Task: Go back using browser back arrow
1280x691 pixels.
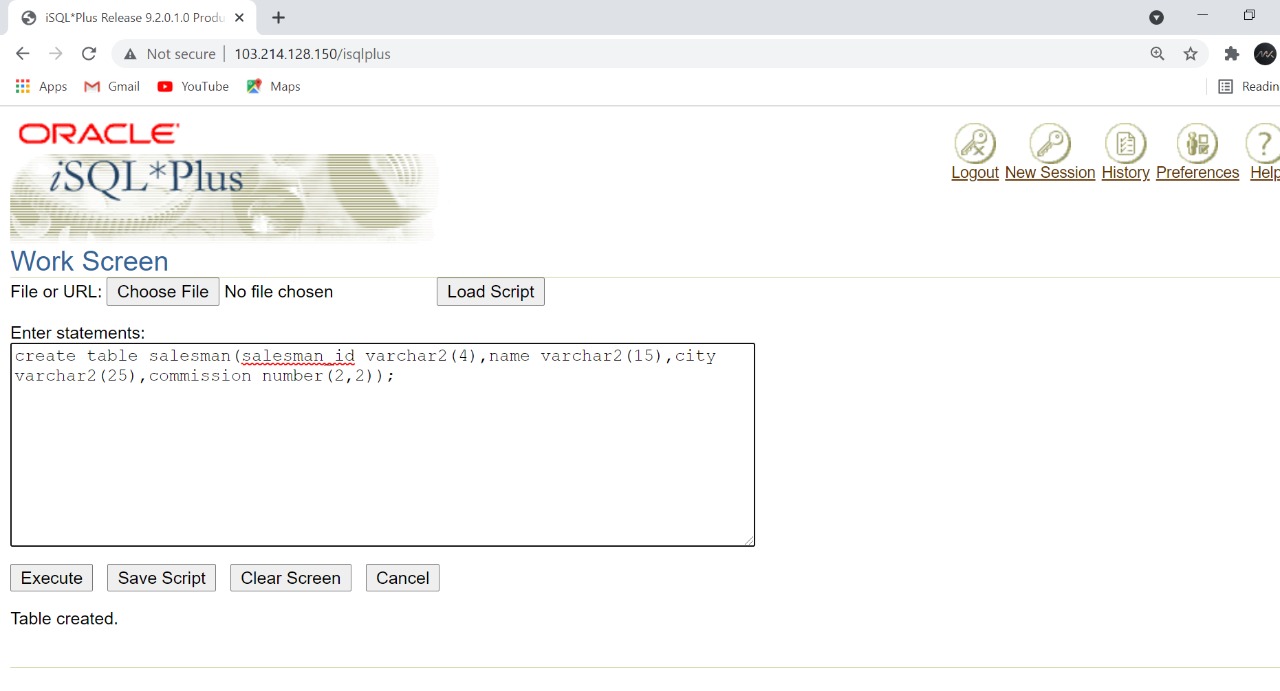Action: (23, 54)
